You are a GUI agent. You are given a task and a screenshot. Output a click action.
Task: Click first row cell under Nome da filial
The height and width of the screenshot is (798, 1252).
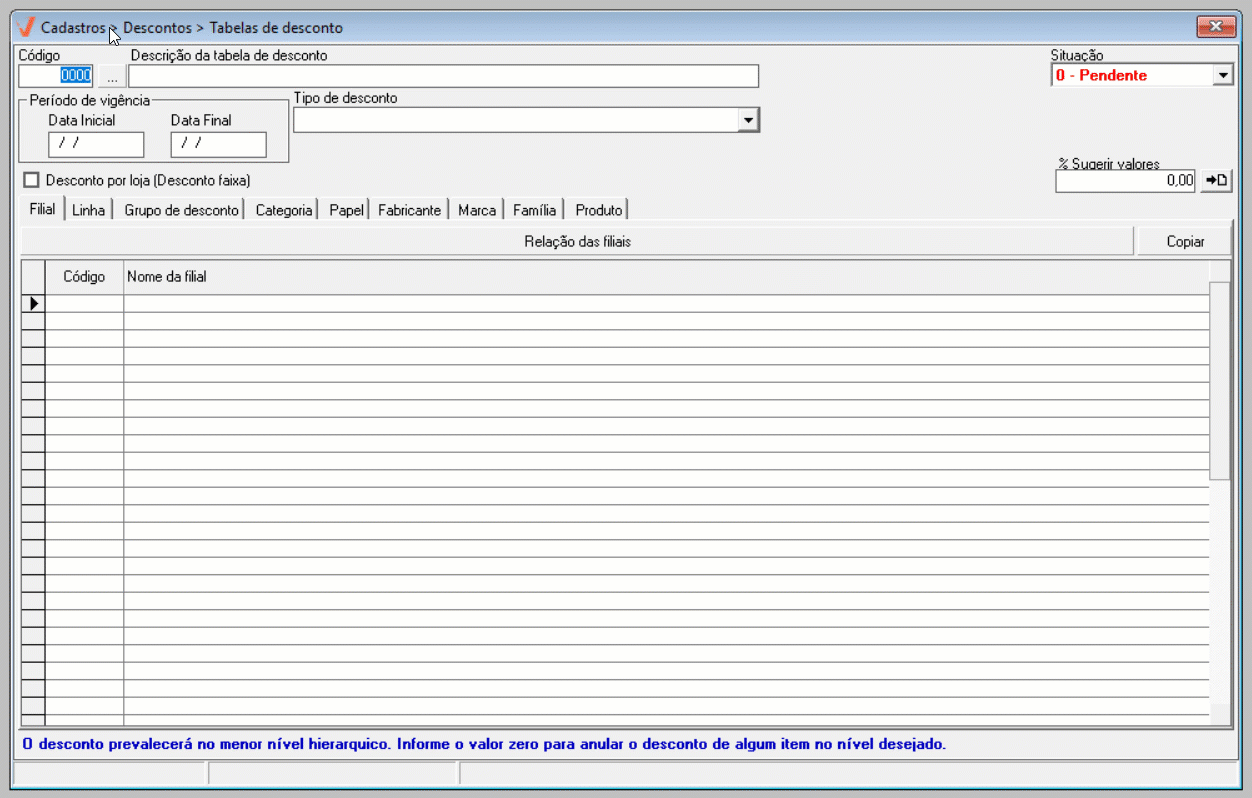coord(666,303)
